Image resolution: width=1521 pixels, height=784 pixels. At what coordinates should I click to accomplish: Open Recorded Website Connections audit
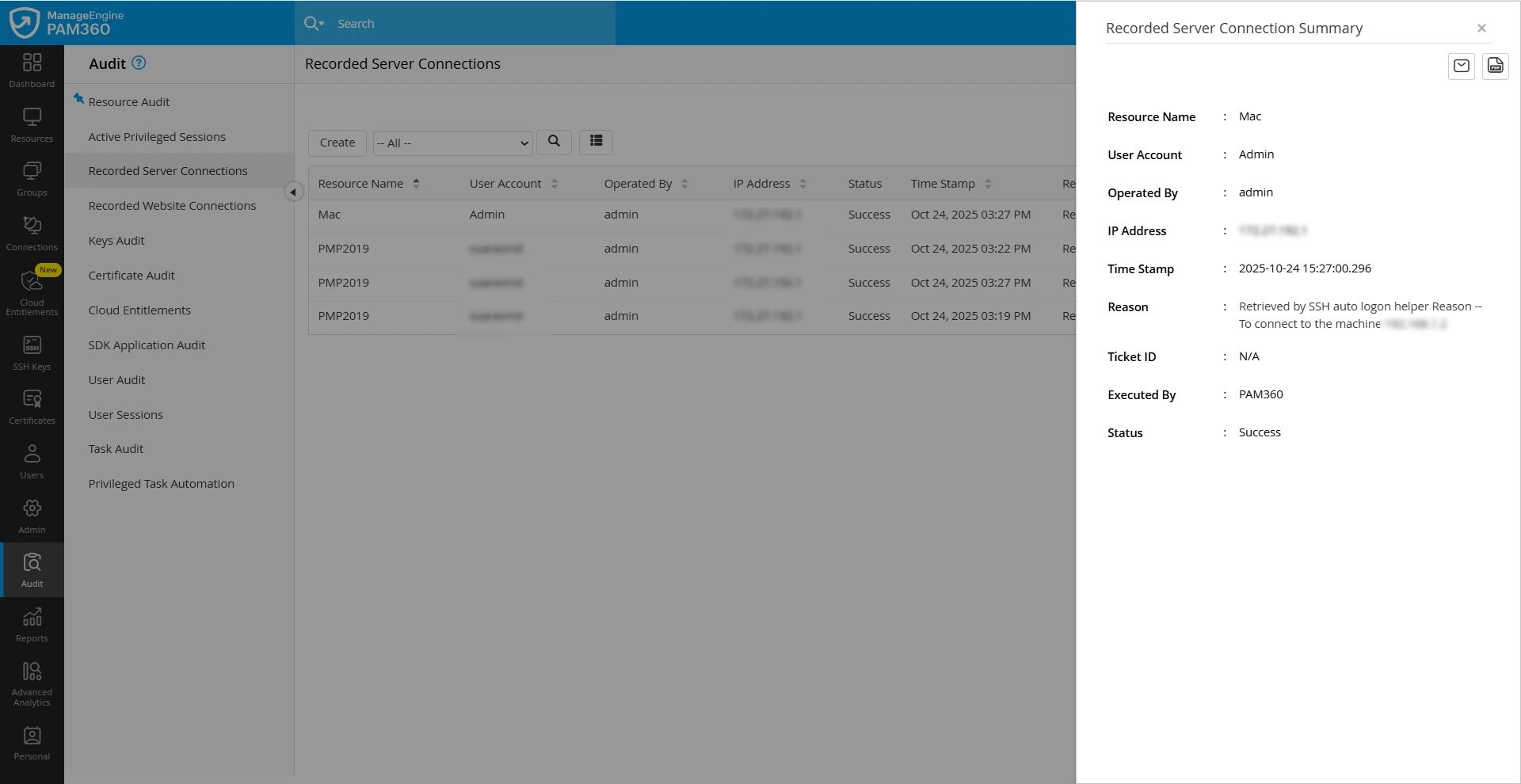[172, 206]
